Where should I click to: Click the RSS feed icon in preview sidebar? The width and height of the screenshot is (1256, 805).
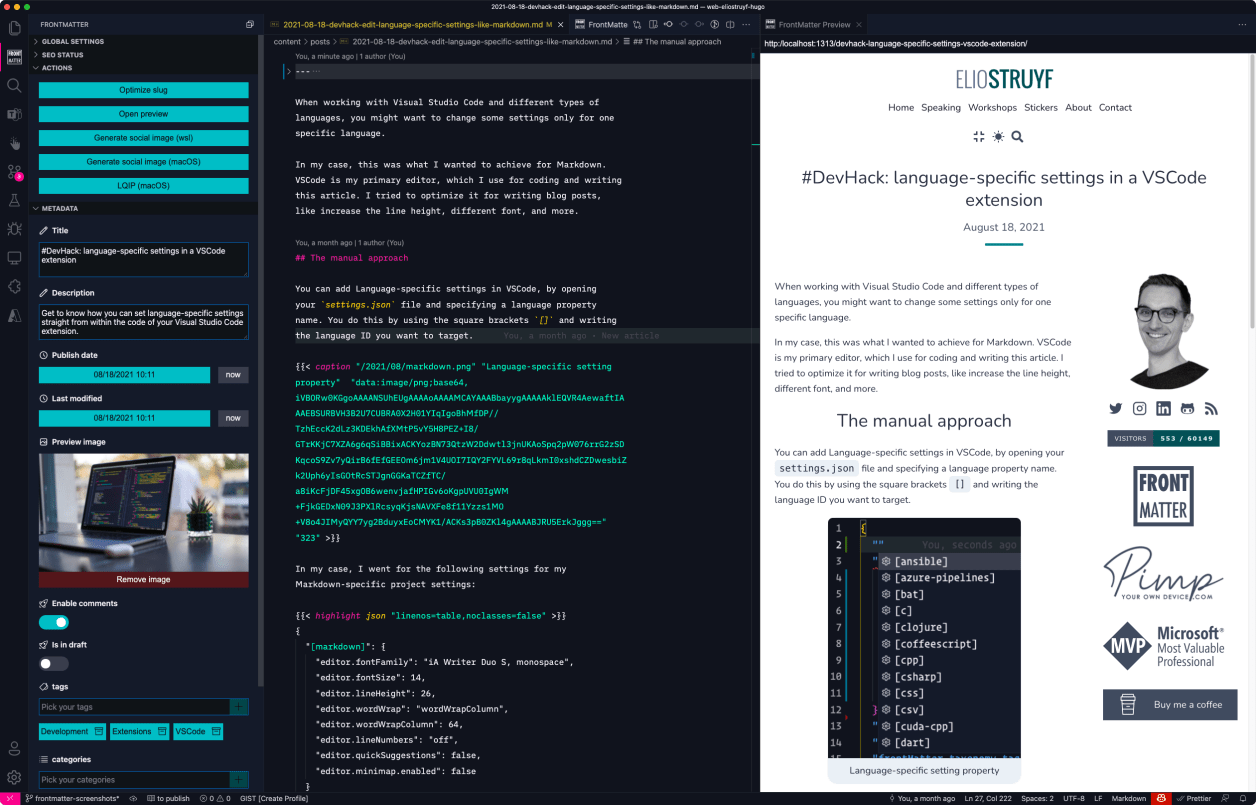pos(1211,408)
